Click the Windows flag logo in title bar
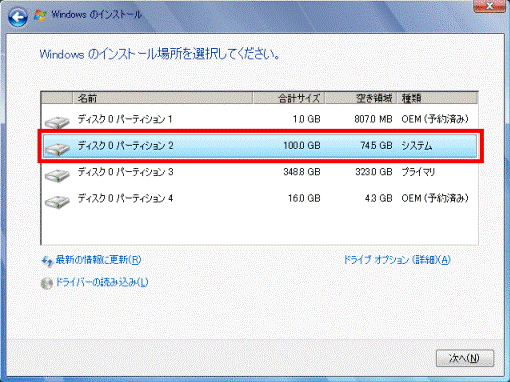 [x=40, y=15]
